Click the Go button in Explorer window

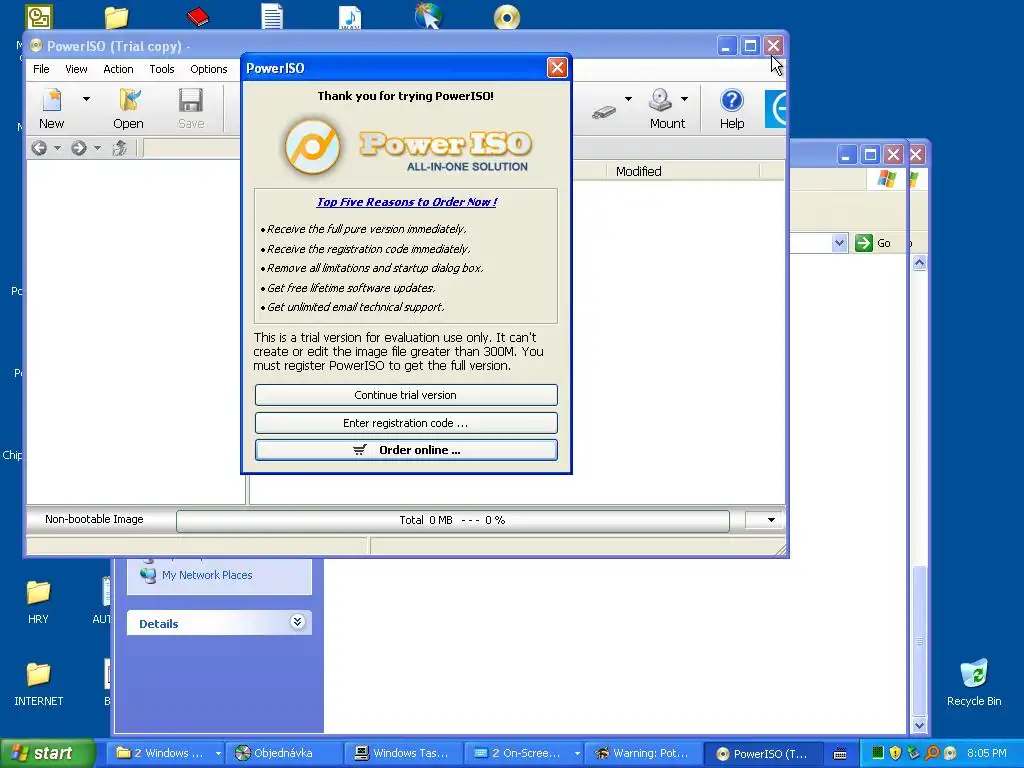(x=873, y=243)
